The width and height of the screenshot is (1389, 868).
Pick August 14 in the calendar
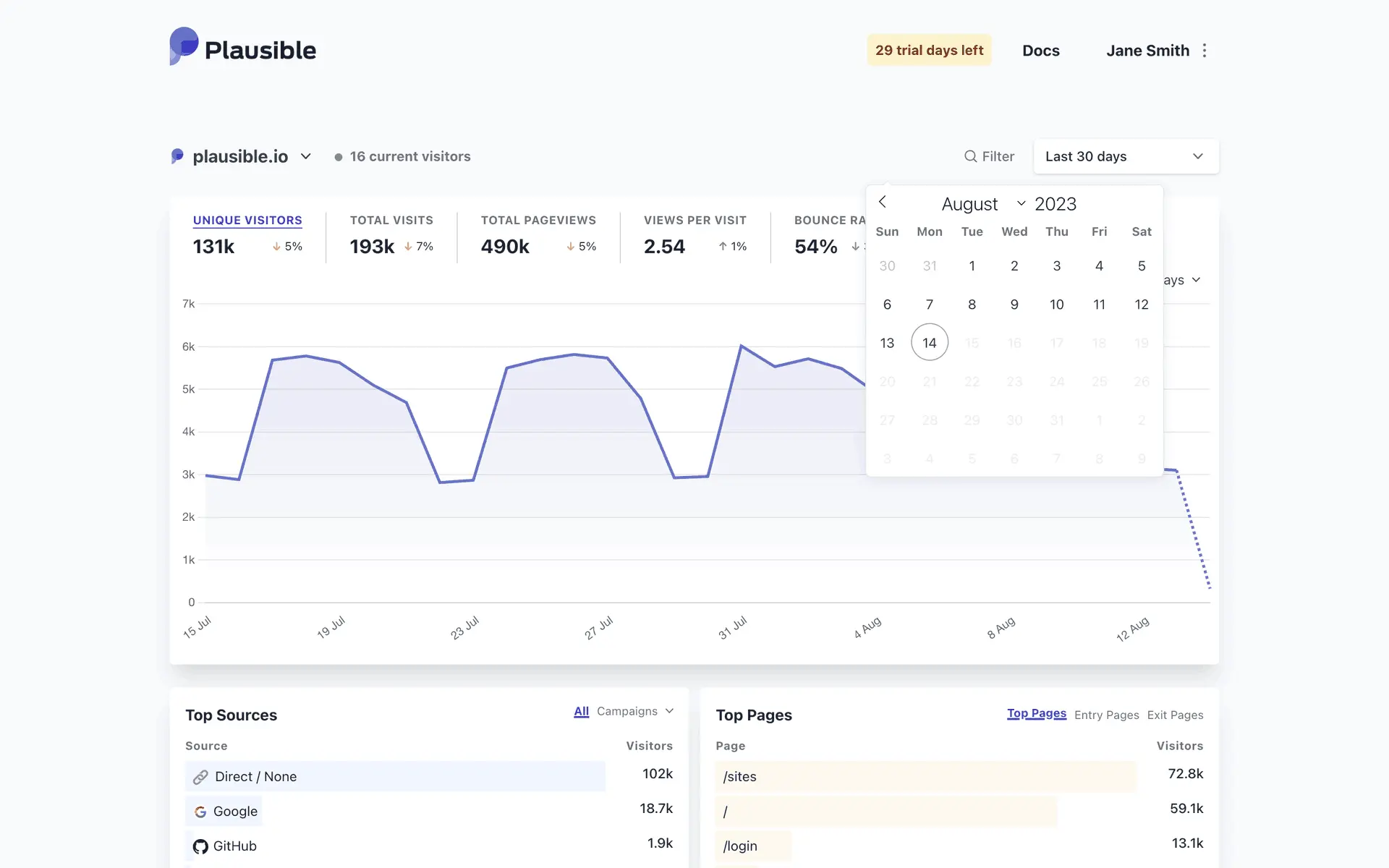click(x=929, y=343)
